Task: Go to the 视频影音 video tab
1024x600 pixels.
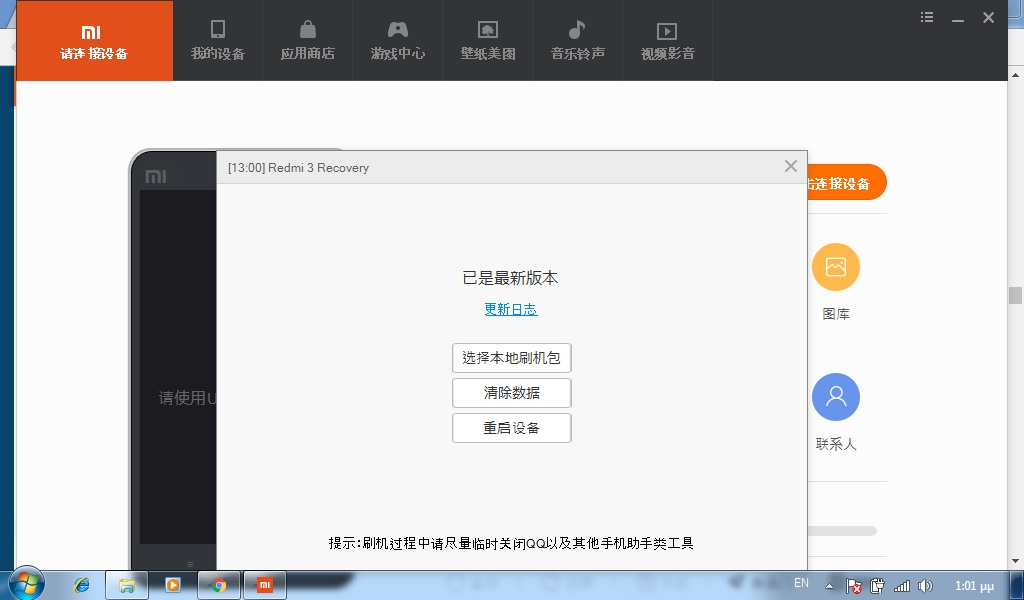Action: (667, 41)
